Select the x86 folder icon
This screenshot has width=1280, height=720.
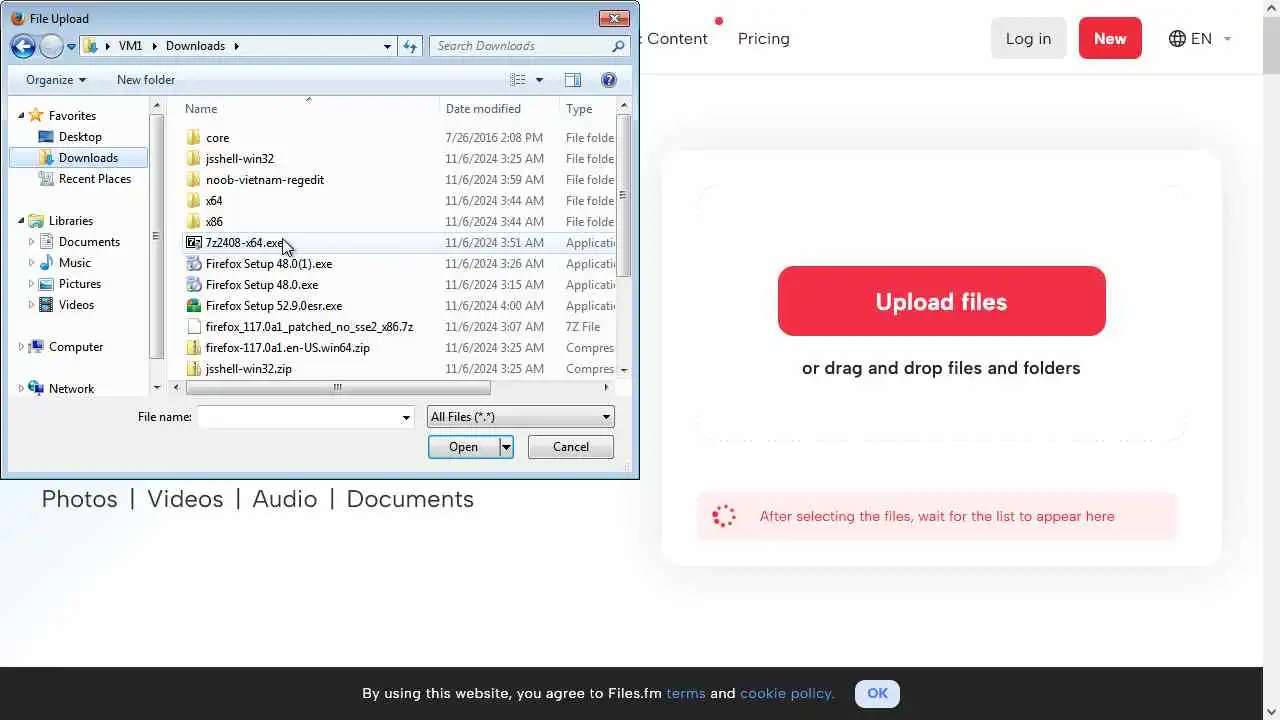[194, 222]
